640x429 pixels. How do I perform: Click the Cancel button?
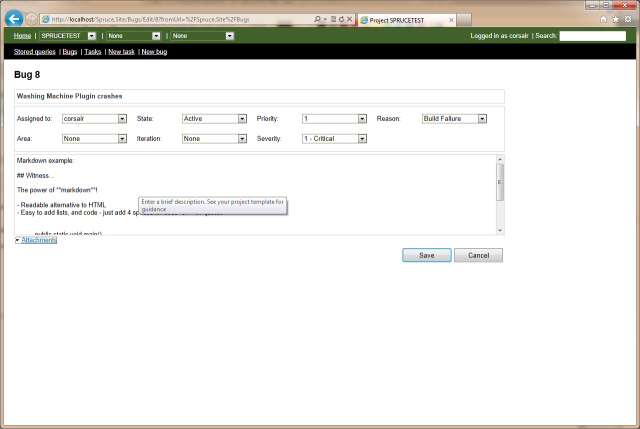(x=478, y=255)
